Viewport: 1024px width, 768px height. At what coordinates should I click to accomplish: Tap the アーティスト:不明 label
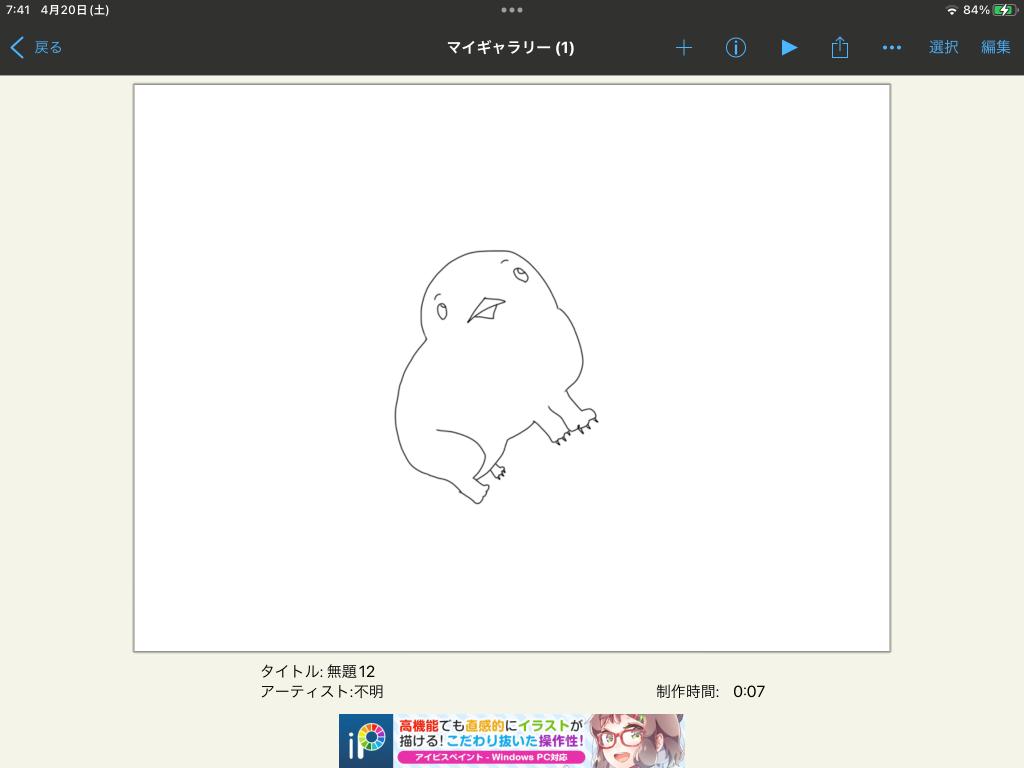[x=321, y=691]
